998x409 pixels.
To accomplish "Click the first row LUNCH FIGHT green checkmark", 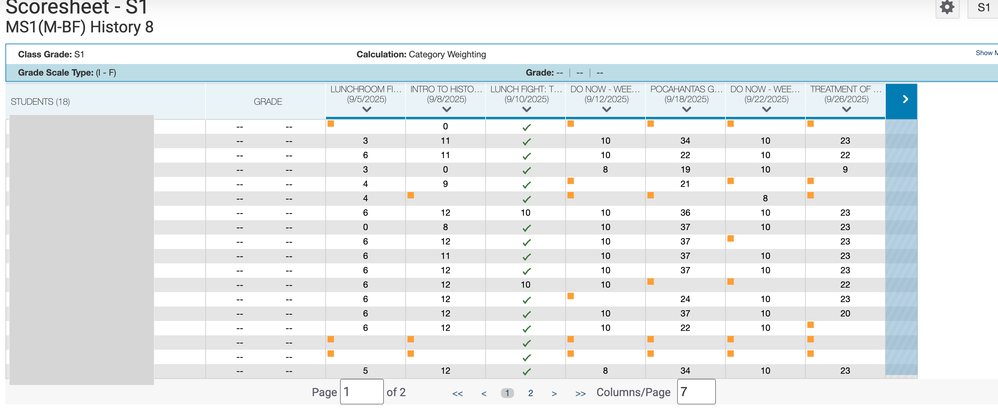I will 526,127.
